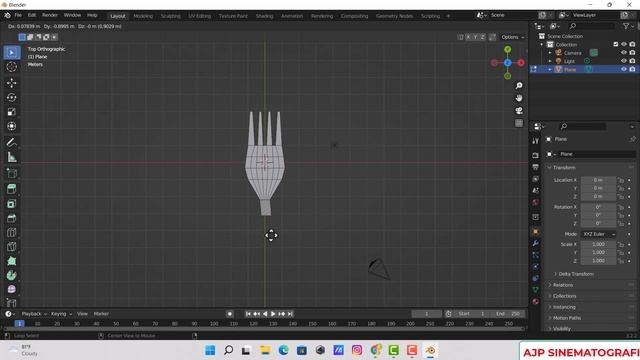Open World properties tab

[x=536, y=202]
